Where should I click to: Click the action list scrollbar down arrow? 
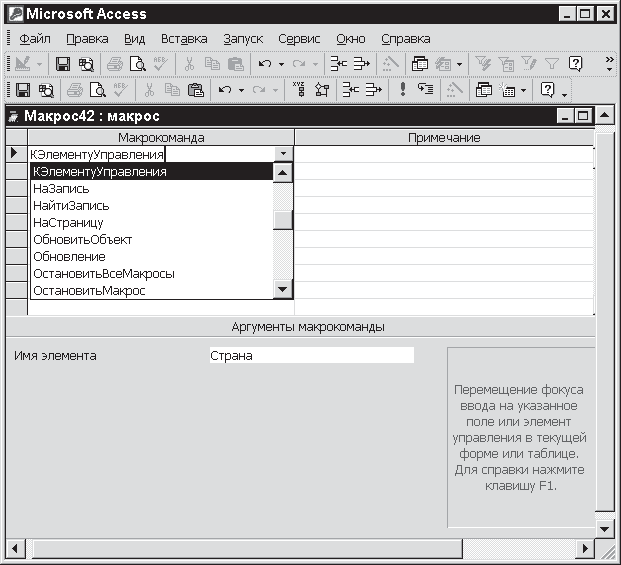(283, 290)
